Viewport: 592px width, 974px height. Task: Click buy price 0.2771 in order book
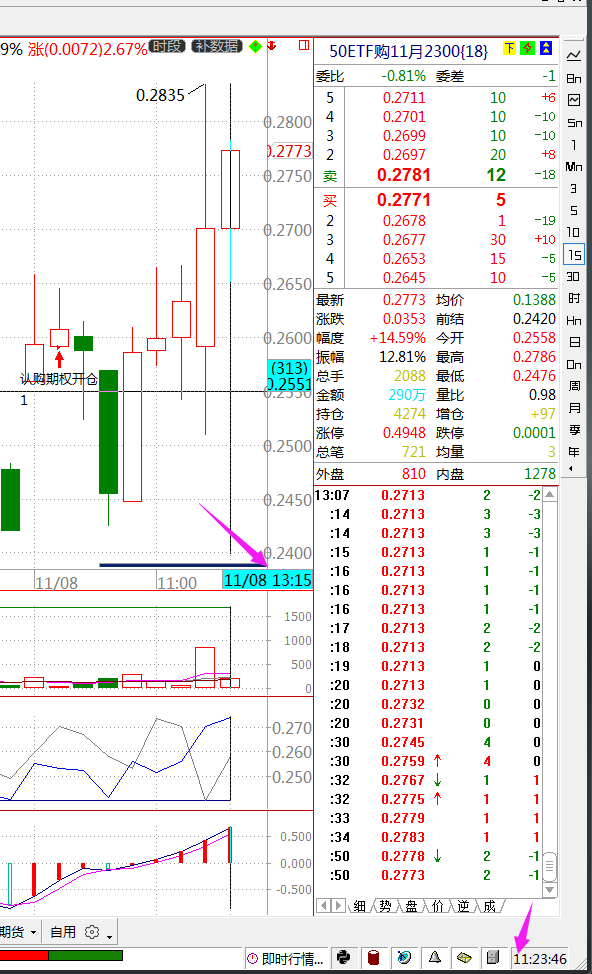(404, 200)
